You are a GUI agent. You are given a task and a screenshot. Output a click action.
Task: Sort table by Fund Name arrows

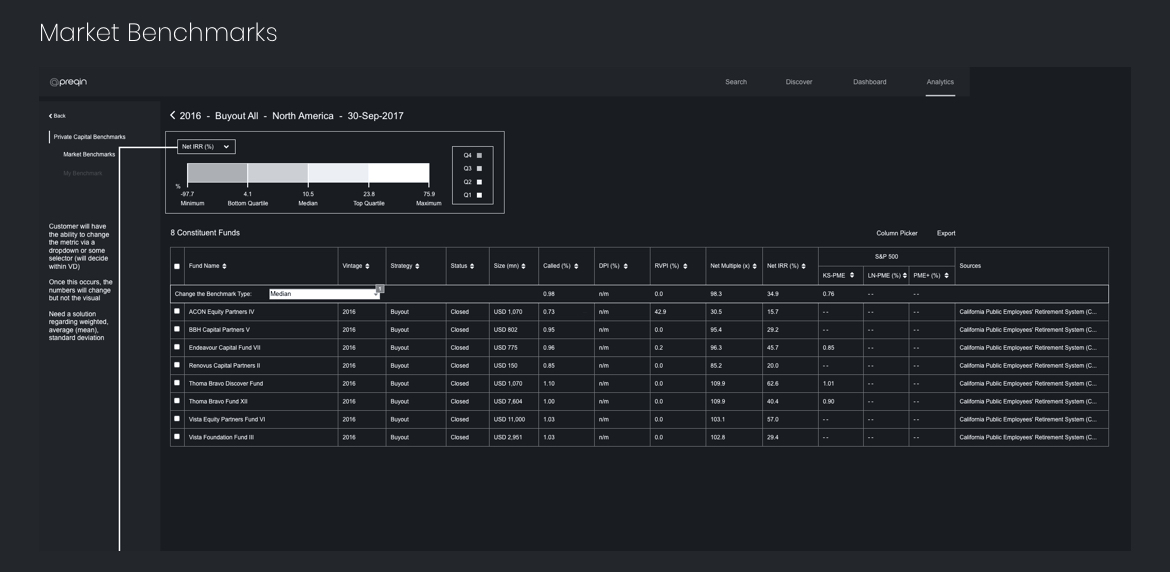tap(224, 266)
